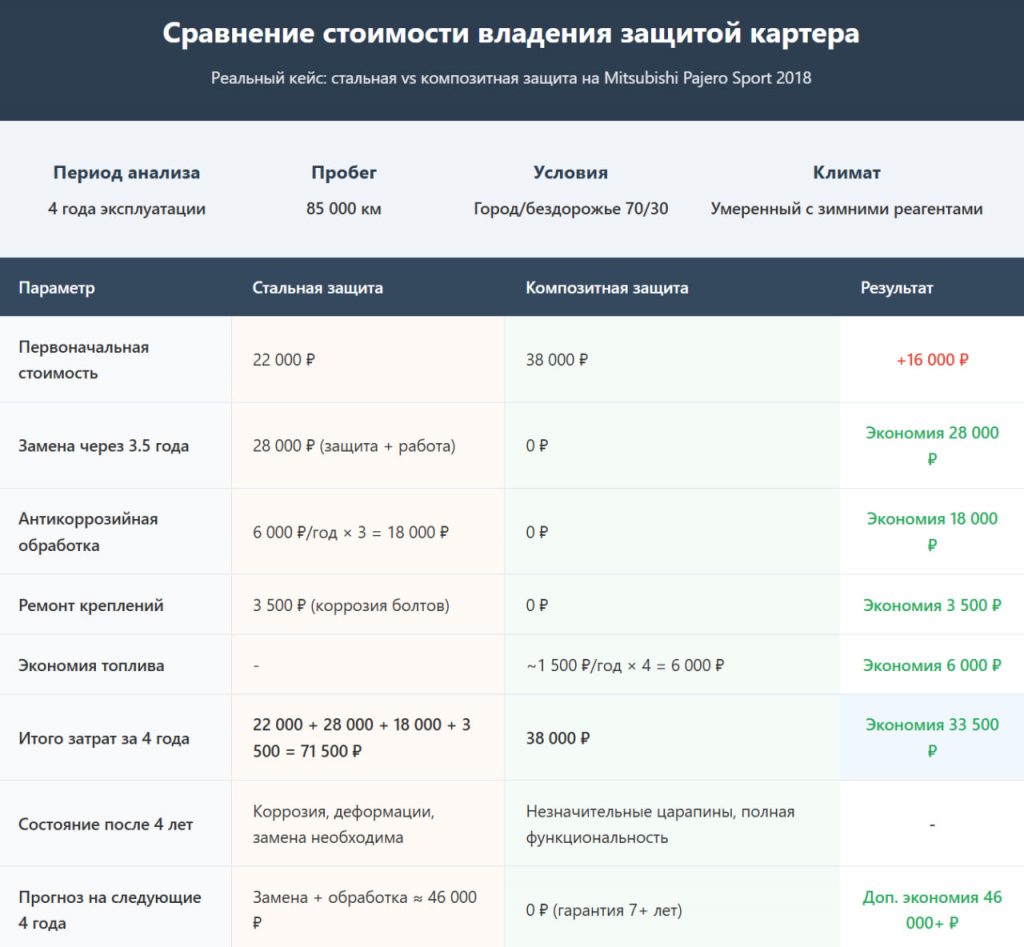The width and height of the screenshot is (1024, 947).
Task: Click 'Незначительные царапины, полная функциональность' cell
Action: click(660, 824)
